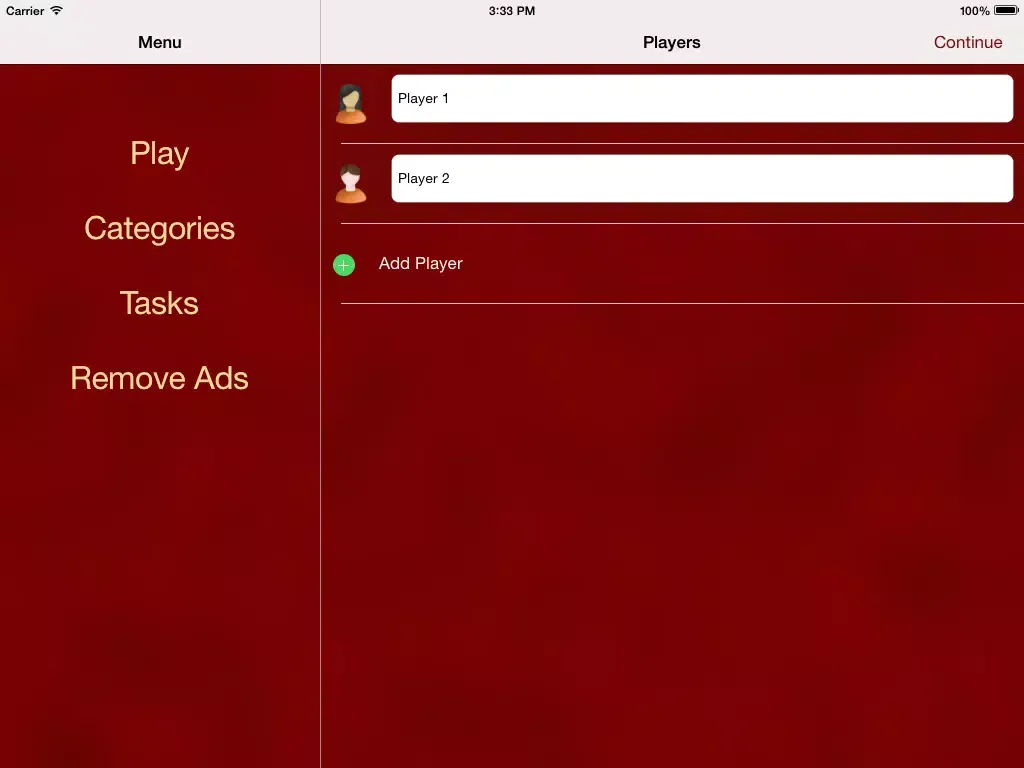
Task: Tap the Wi-Fi status icon
Action: tap(57, 10)
